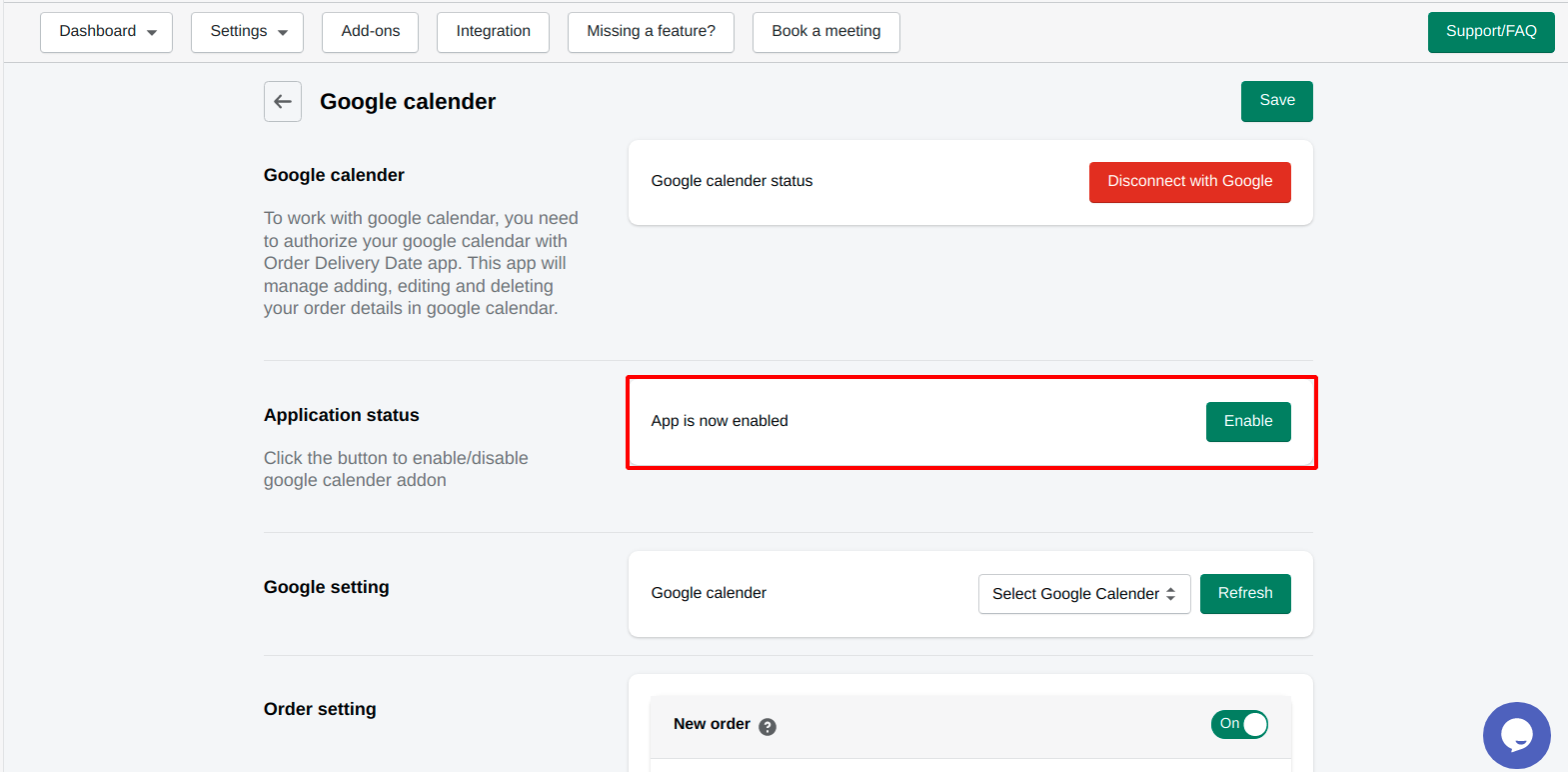Click Disconnect with Google button
Screen dimensions: 1568x772
pos(1190,182)
